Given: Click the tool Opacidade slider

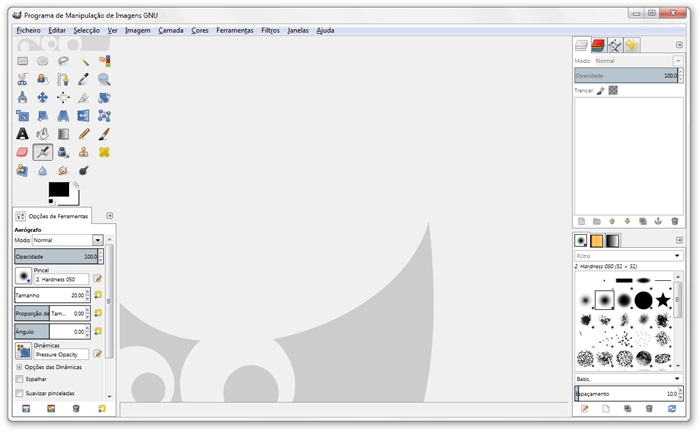Looking at the screenshot, I should pyautogui.click(x=56, y=257).
